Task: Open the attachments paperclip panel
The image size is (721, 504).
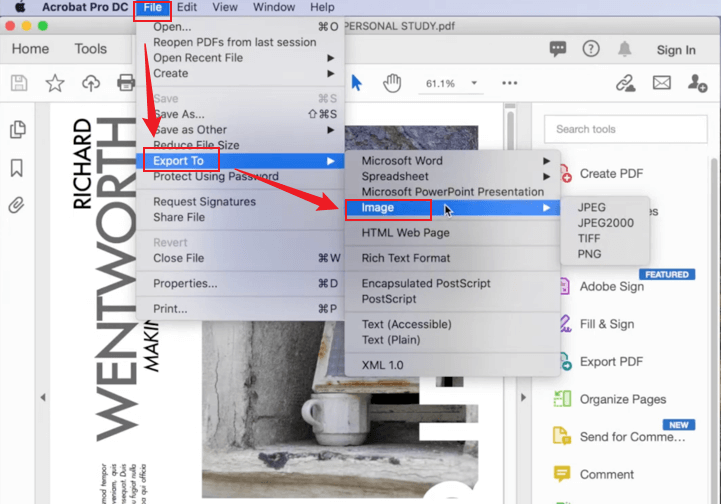Action: 16,205
